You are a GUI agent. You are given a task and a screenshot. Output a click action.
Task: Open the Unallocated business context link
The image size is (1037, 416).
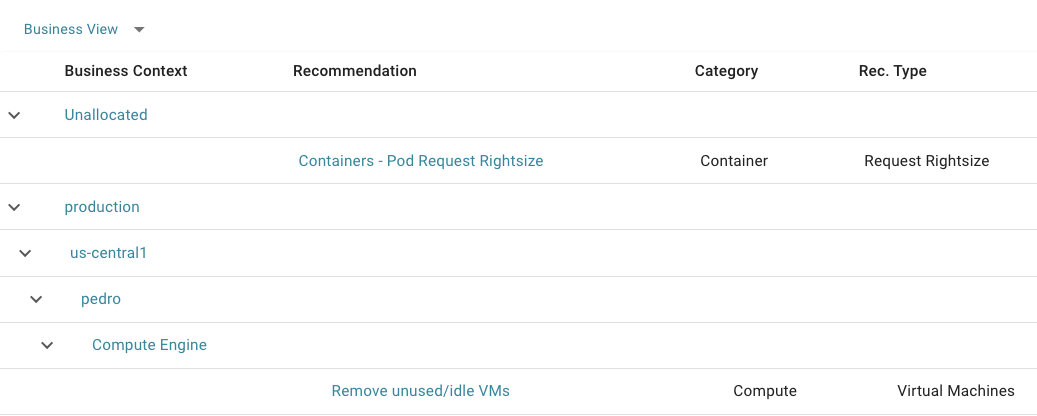point(106,115)
